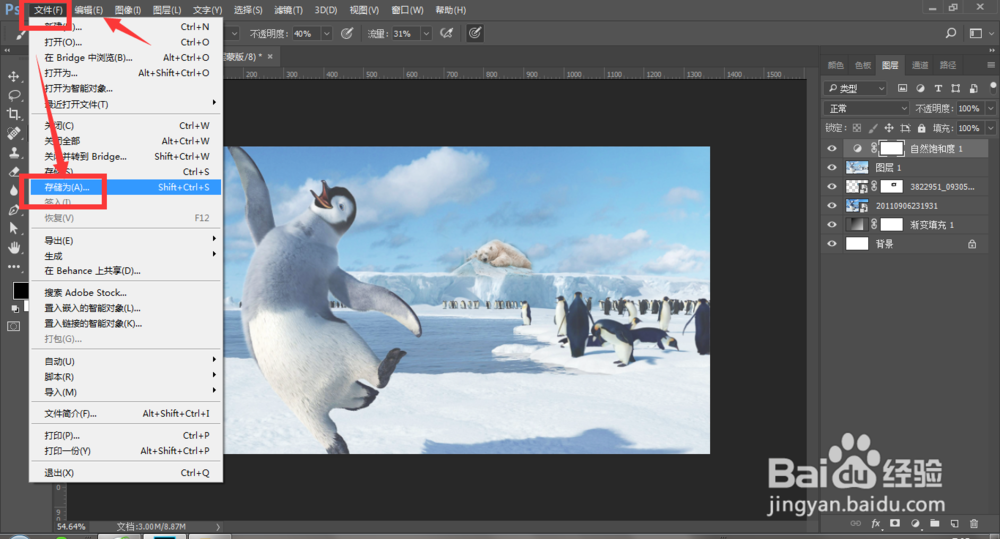Add layer style fx icon
Screen dimensions: 1000x539
876,523
